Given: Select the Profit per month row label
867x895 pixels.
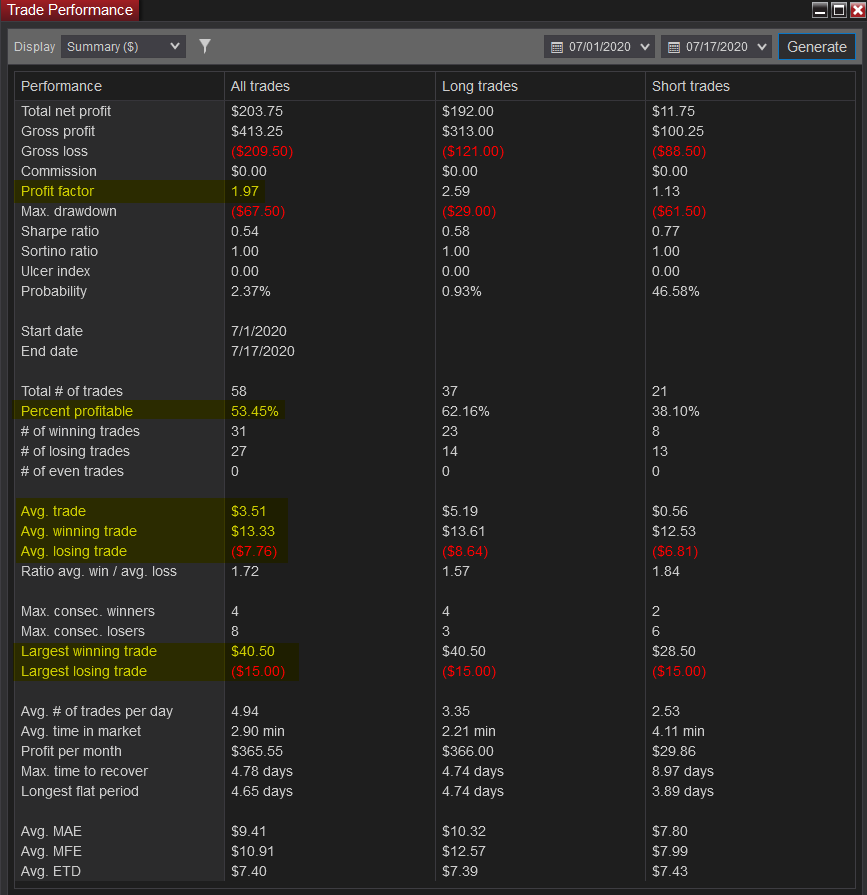Looking at the screenshot, I should 71,751.
